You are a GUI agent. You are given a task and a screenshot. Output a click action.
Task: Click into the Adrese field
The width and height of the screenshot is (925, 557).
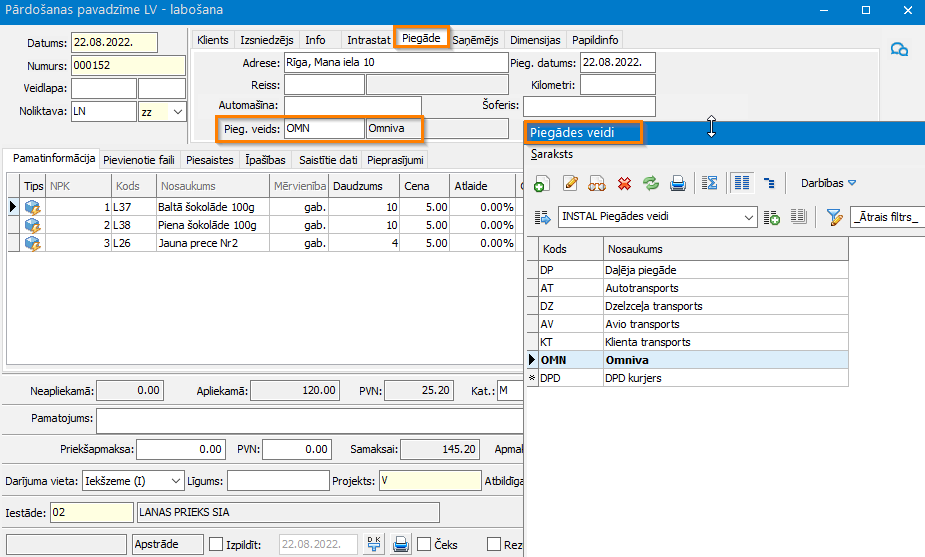click(396, 63)
